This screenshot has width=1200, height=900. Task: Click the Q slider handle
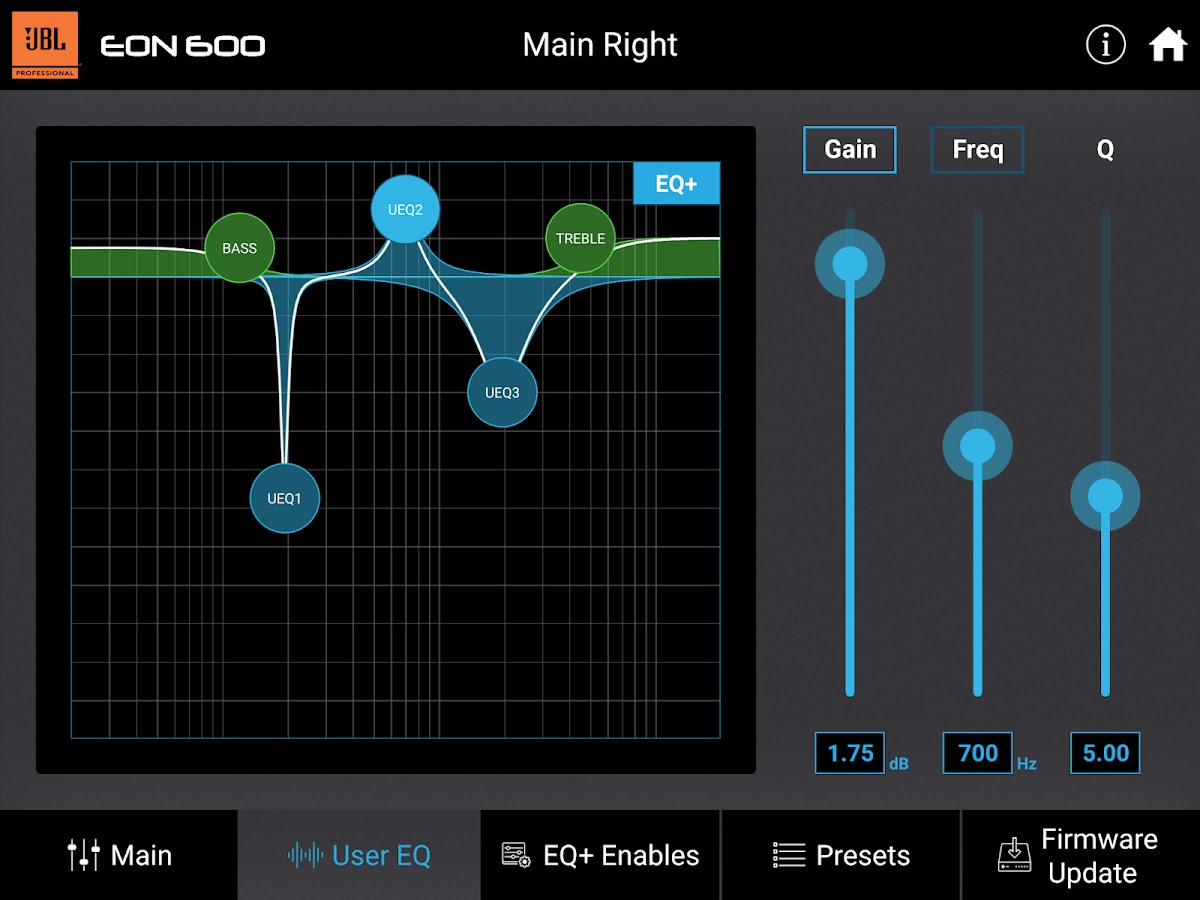coord(1105,496)
